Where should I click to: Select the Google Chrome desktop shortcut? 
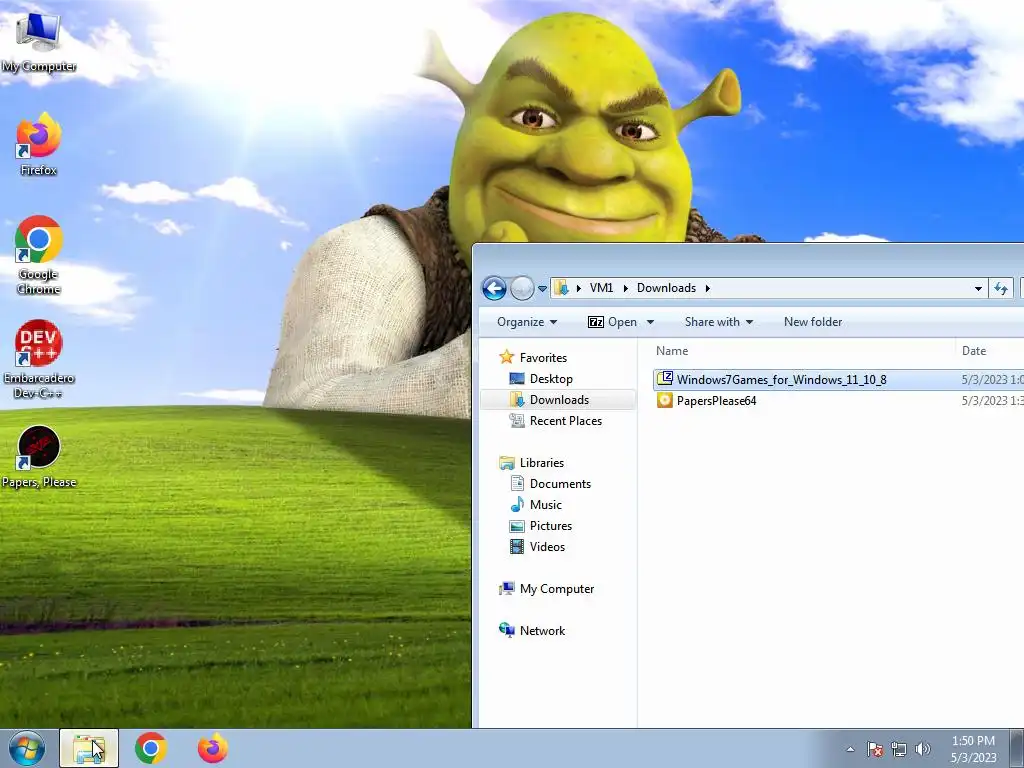[39, 255]
